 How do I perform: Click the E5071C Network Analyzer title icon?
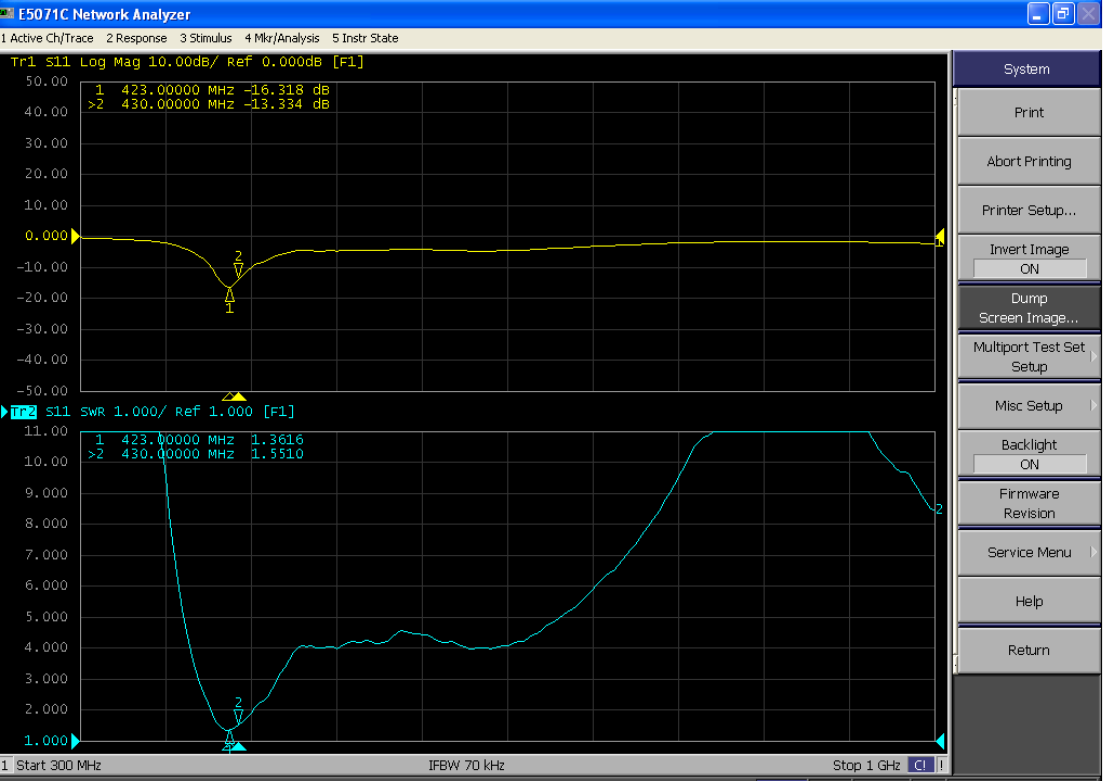(x=7, y=14)
